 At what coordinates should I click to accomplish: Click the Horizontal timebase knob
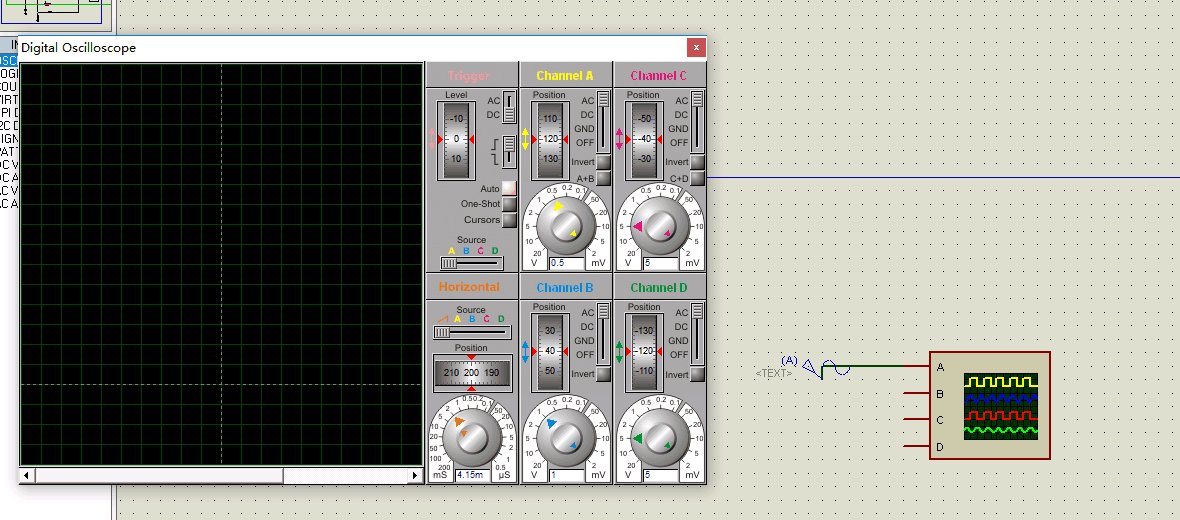[x=471, y=436]
